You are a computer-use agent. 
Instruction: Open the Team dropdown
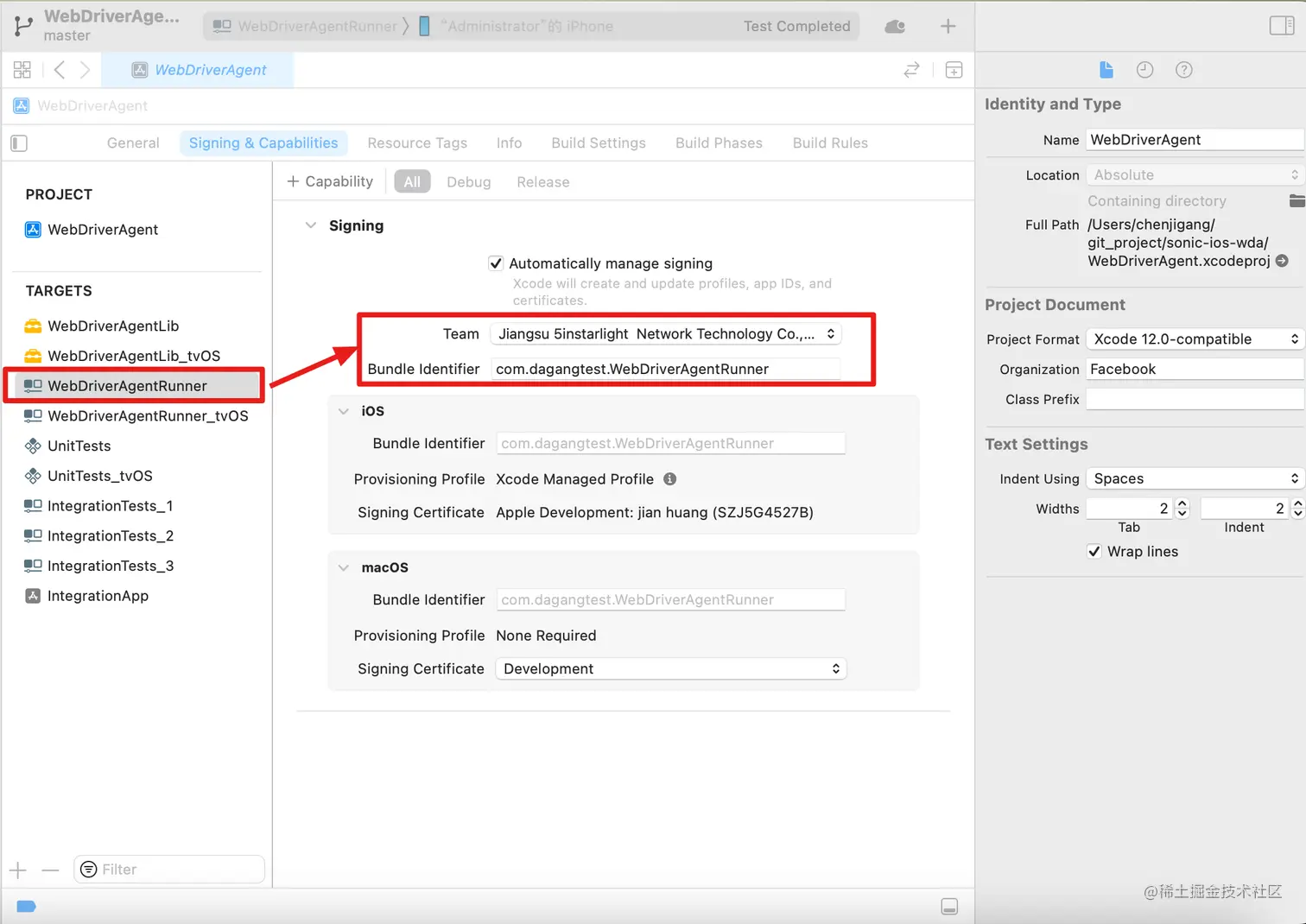665,334
